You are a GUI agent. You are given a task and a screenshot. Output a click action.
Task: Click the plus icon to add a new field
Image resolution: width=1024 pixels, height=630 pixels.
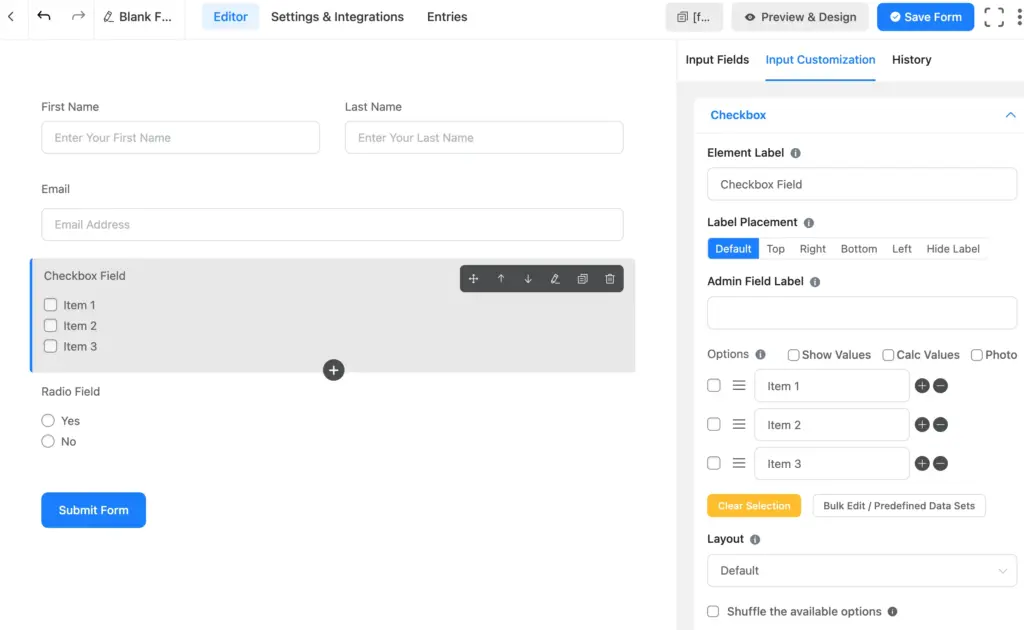[x=333, y=370]
